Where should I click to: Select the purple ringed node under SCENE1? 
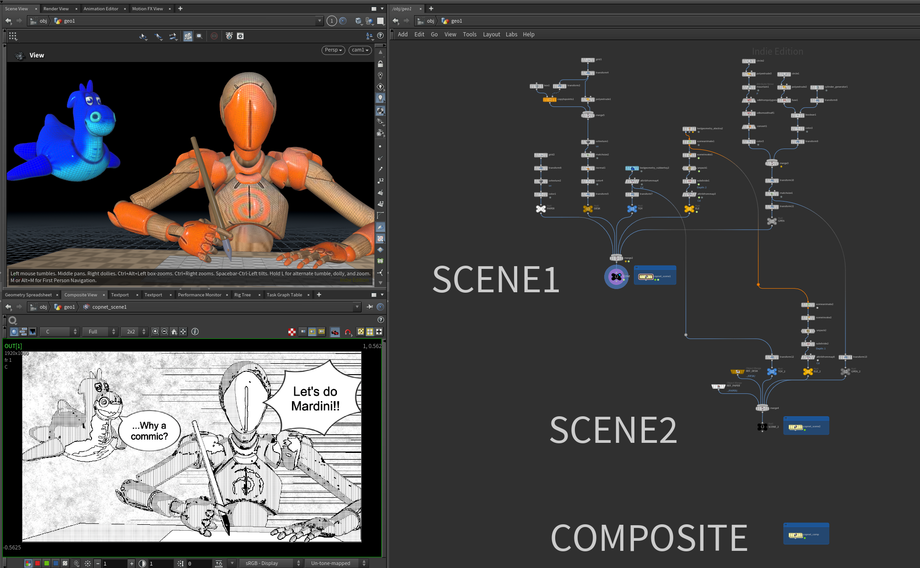pyautogui.click(x=617, y=276)
